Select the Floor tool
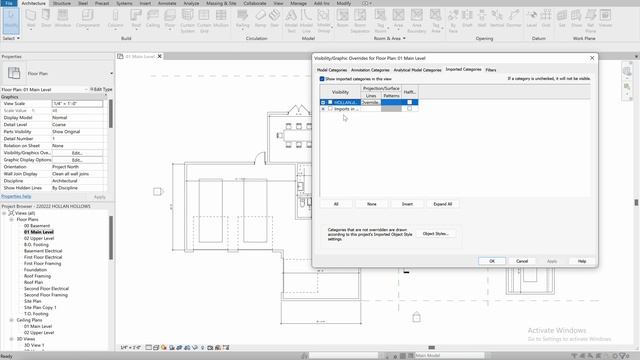 coord(170,19)
